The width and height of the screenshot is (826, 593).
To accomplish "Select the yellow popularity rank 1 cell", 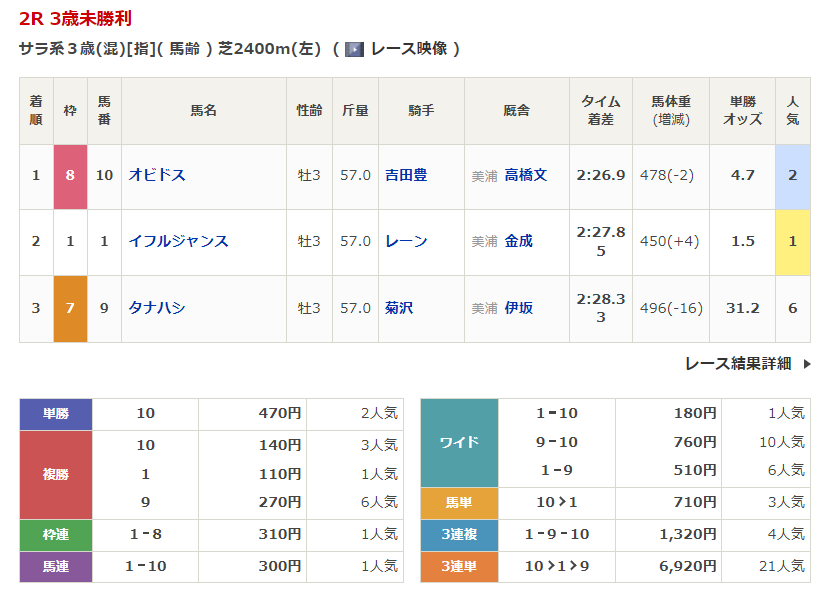I will pyautogui.click(x=792, y=241).
